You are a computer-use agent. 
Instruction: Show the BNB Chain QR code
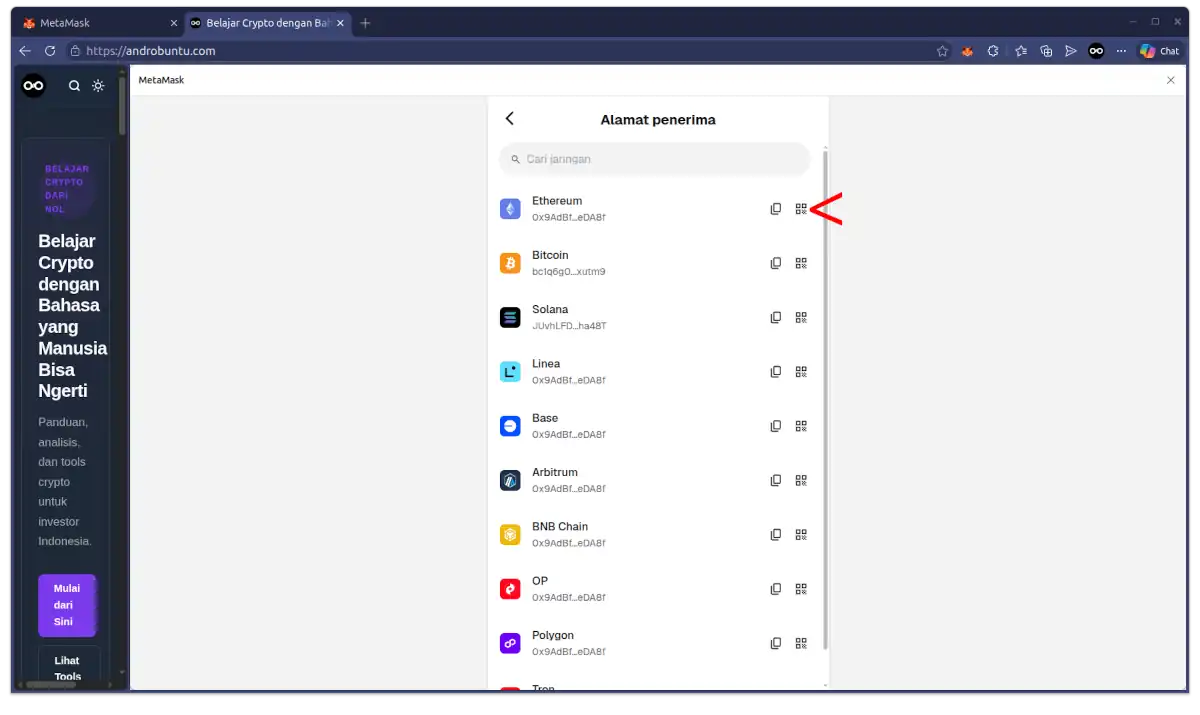(x=801, y=534)
